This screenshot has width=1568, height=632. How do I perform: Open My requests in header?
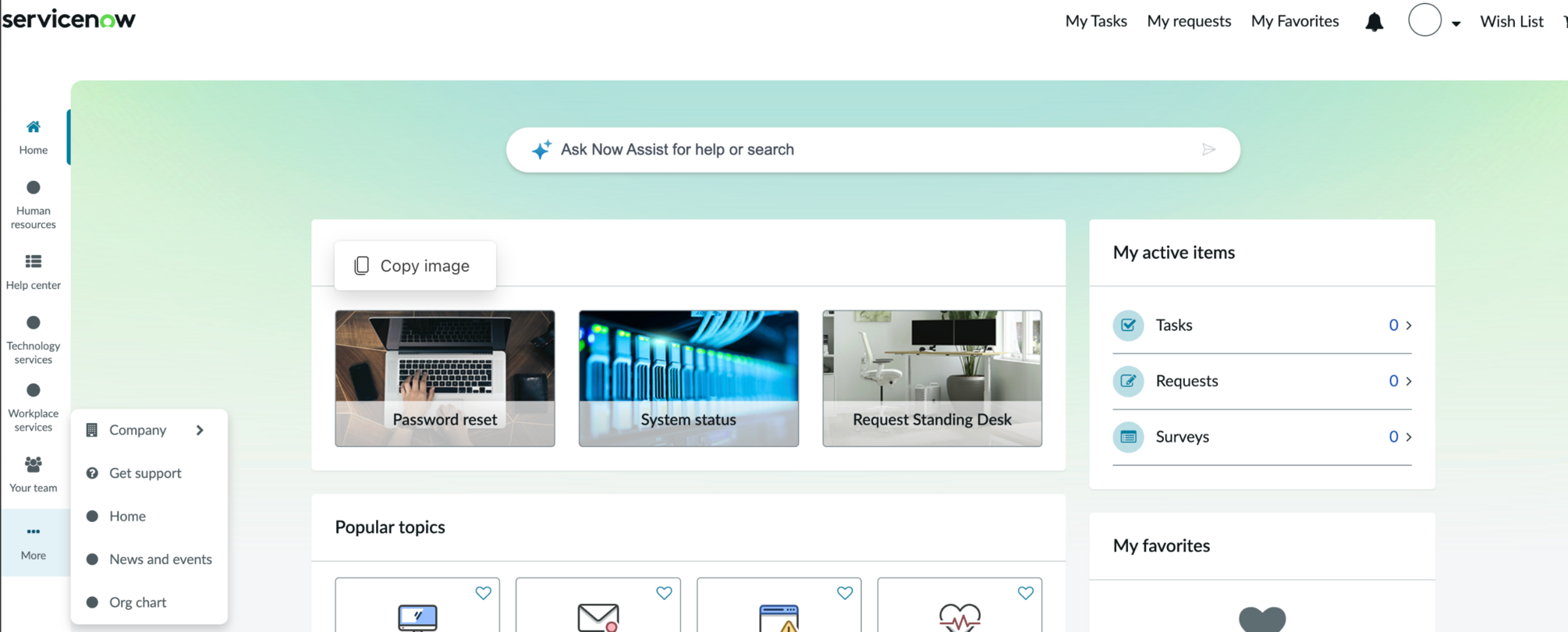point(1189,21)
